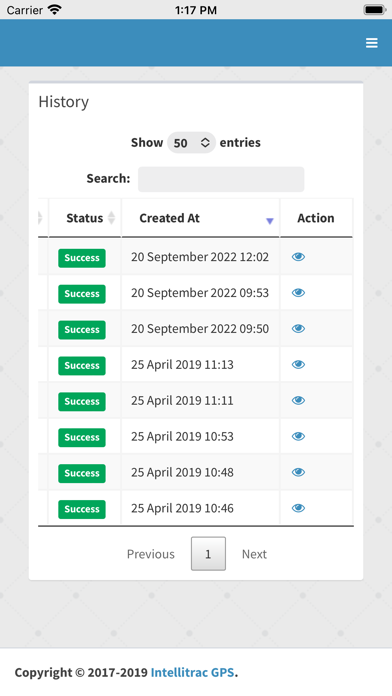View entry from 25 April 2019 10:53
Image resolution: width=392 pixels, height=696 pixels.
tap(298, 436)
